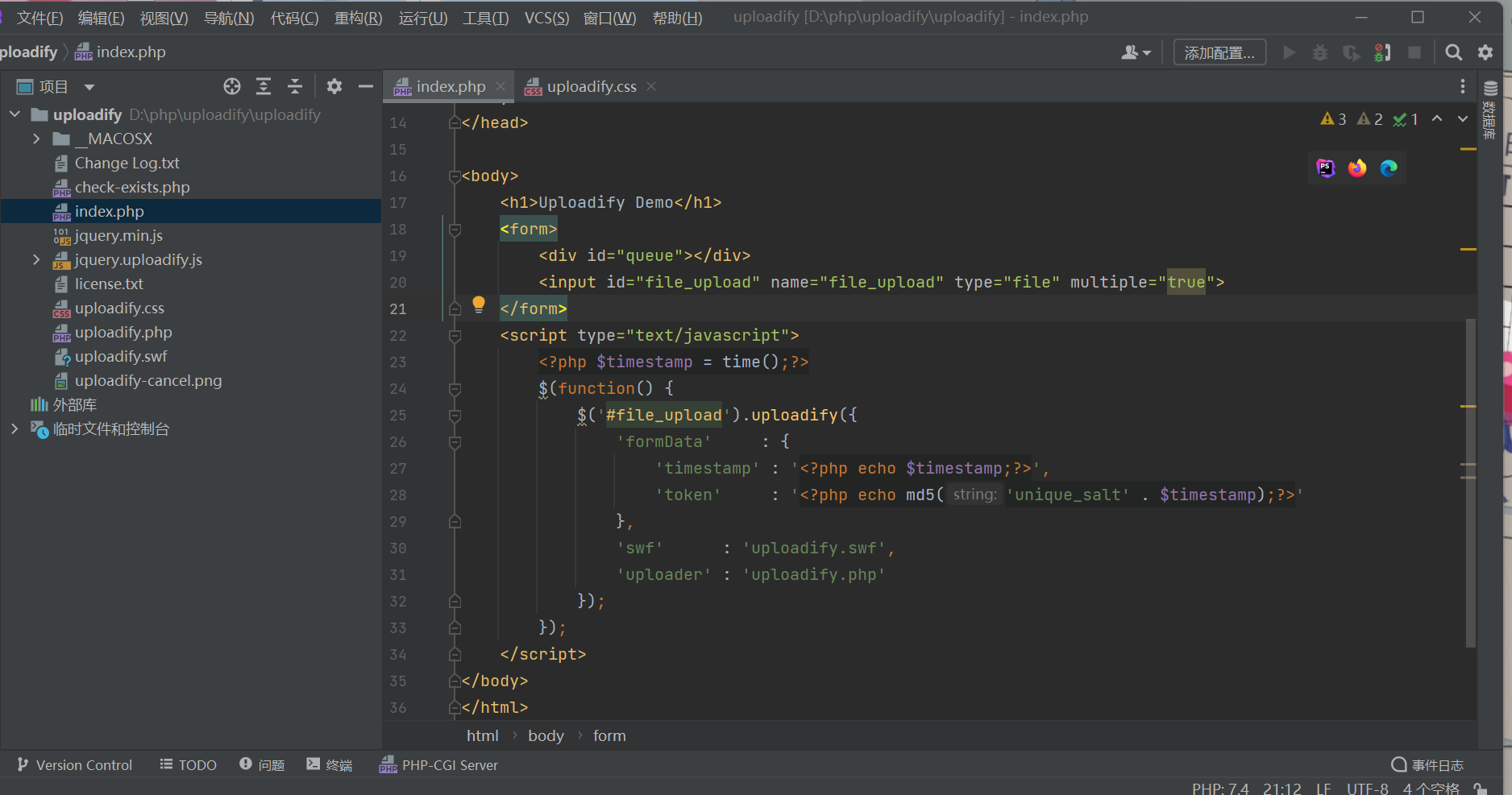The height and width of the screenshot is (795, 1512).
Task: Click the Collapse All icon in project panel
Action: click(x=295, y=86)
